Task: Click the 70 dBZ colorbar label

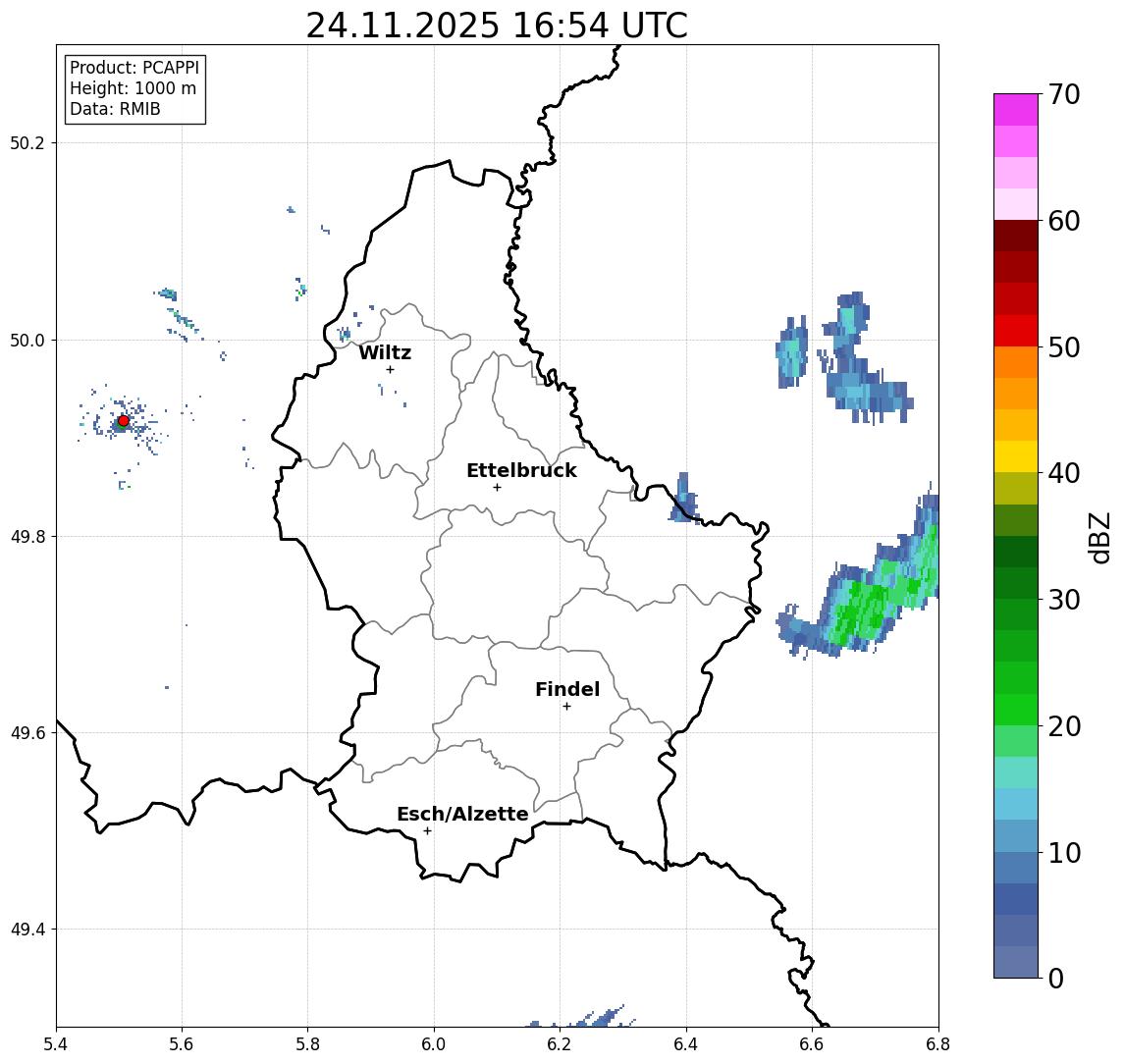Action: click(x=1064, y=94)
